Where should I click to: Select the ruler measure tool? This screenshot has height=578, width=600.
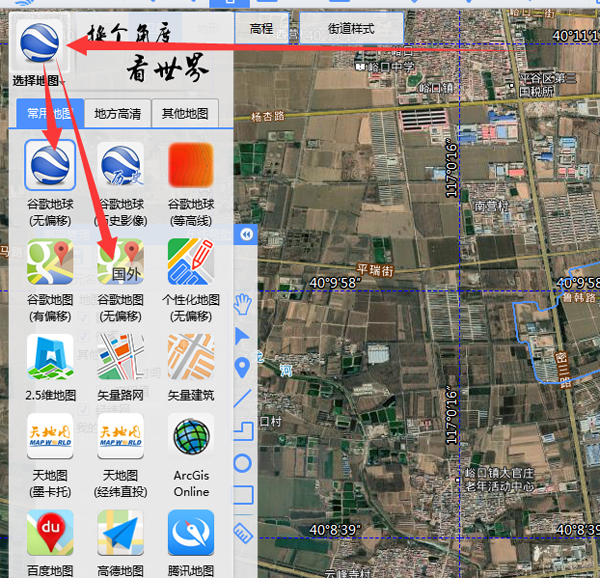(x=243, y=532)
